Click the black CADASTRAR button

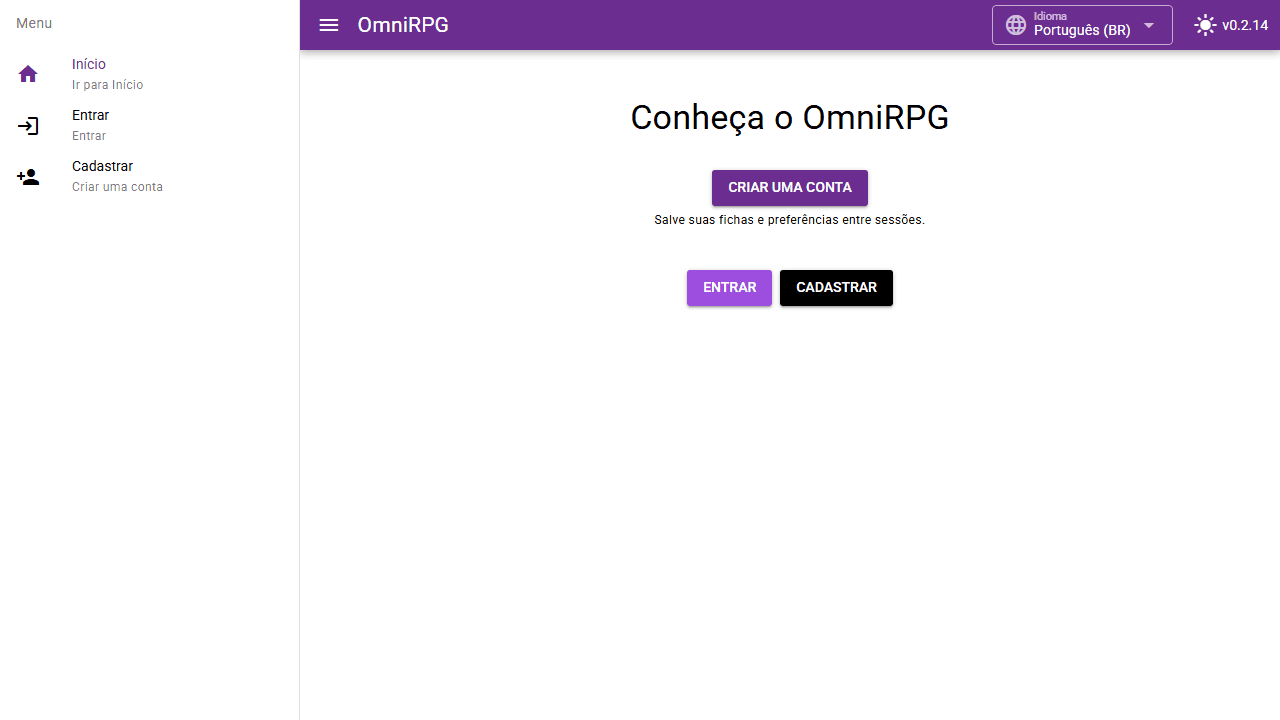click(x=836, y=288)
